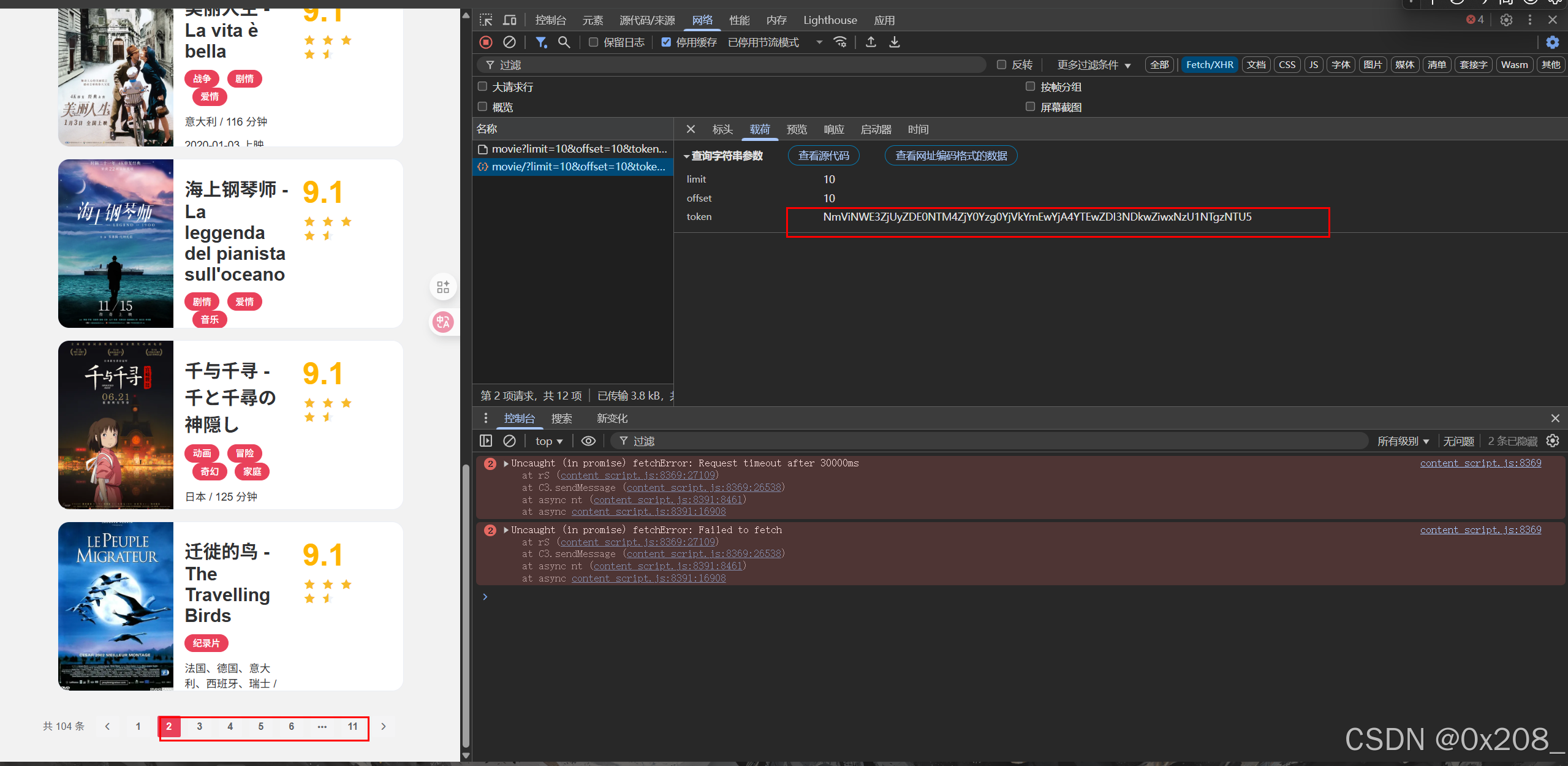Toggle 反转 filter checkbox

coord(1002,64)
